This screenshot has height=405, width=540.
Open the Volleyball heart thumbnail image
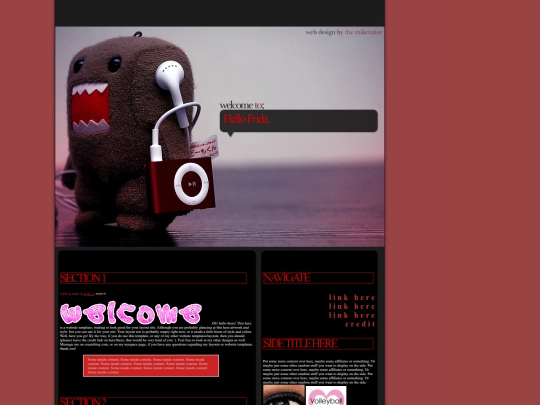(x=326, y=395)
